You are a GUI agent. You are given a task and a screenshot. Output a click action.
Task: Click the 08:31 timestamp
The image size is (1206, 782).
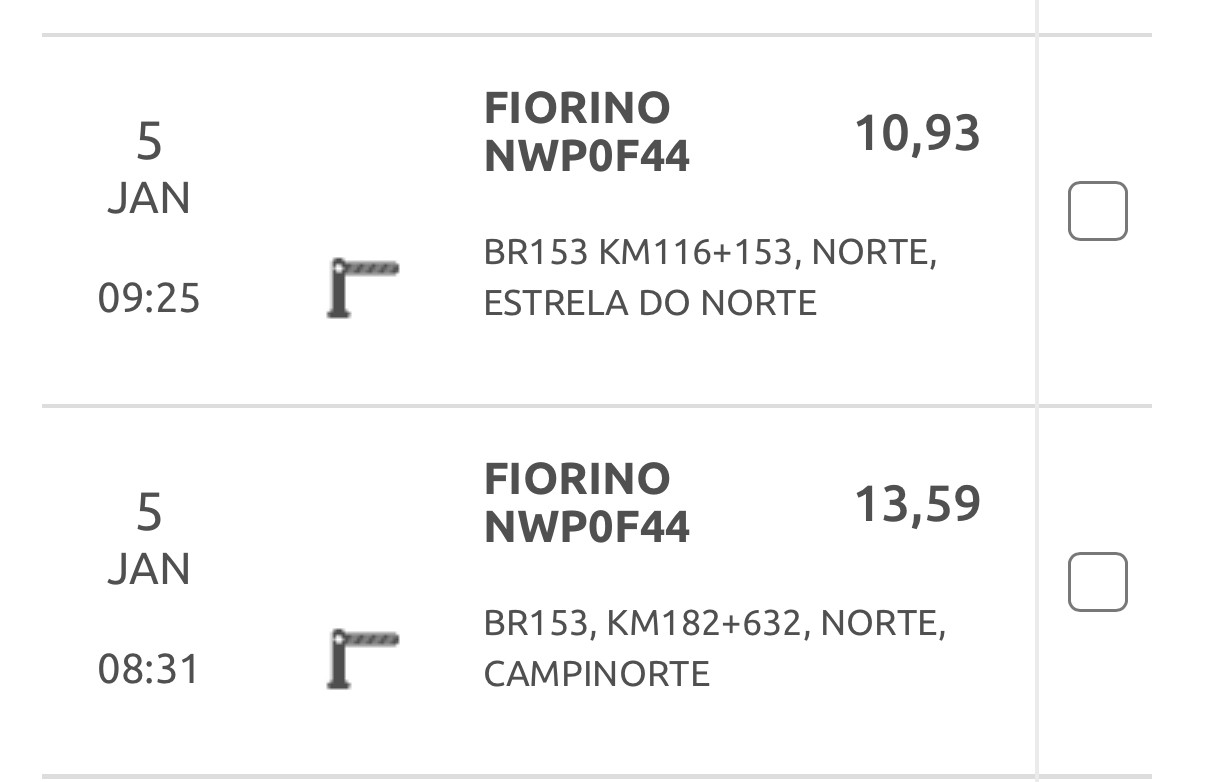pyautogui.click(x=149, y=669)
